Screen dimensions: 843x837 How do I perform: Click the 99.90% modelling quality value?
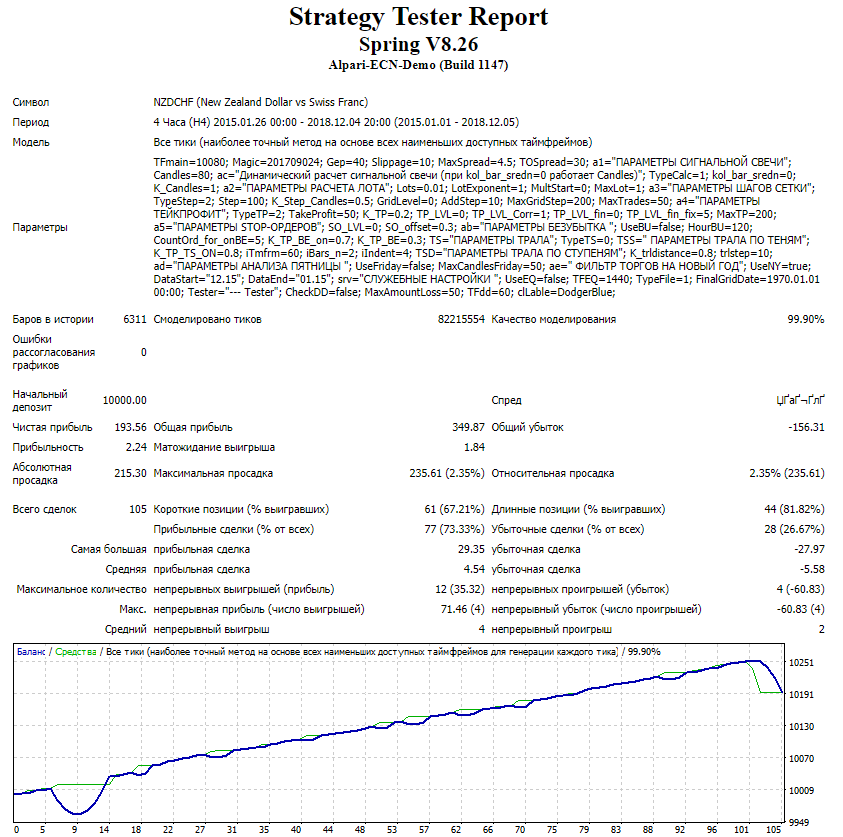(x=805, y=319)
